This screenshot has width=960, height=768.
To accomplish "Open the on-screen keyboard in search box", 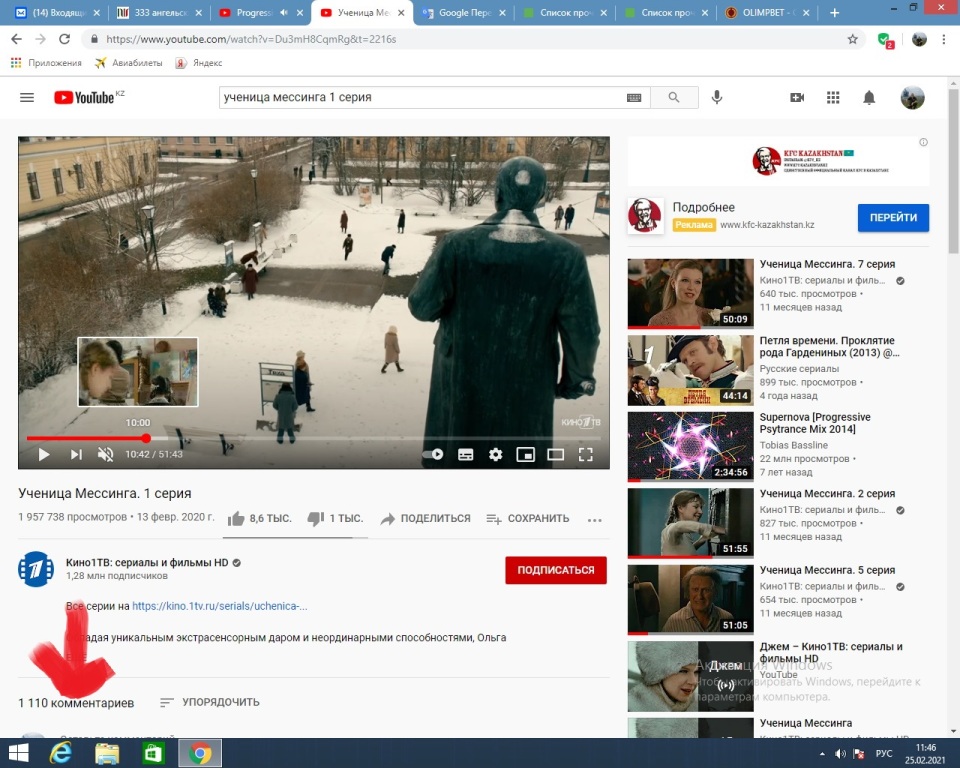I will click(634, 97).
